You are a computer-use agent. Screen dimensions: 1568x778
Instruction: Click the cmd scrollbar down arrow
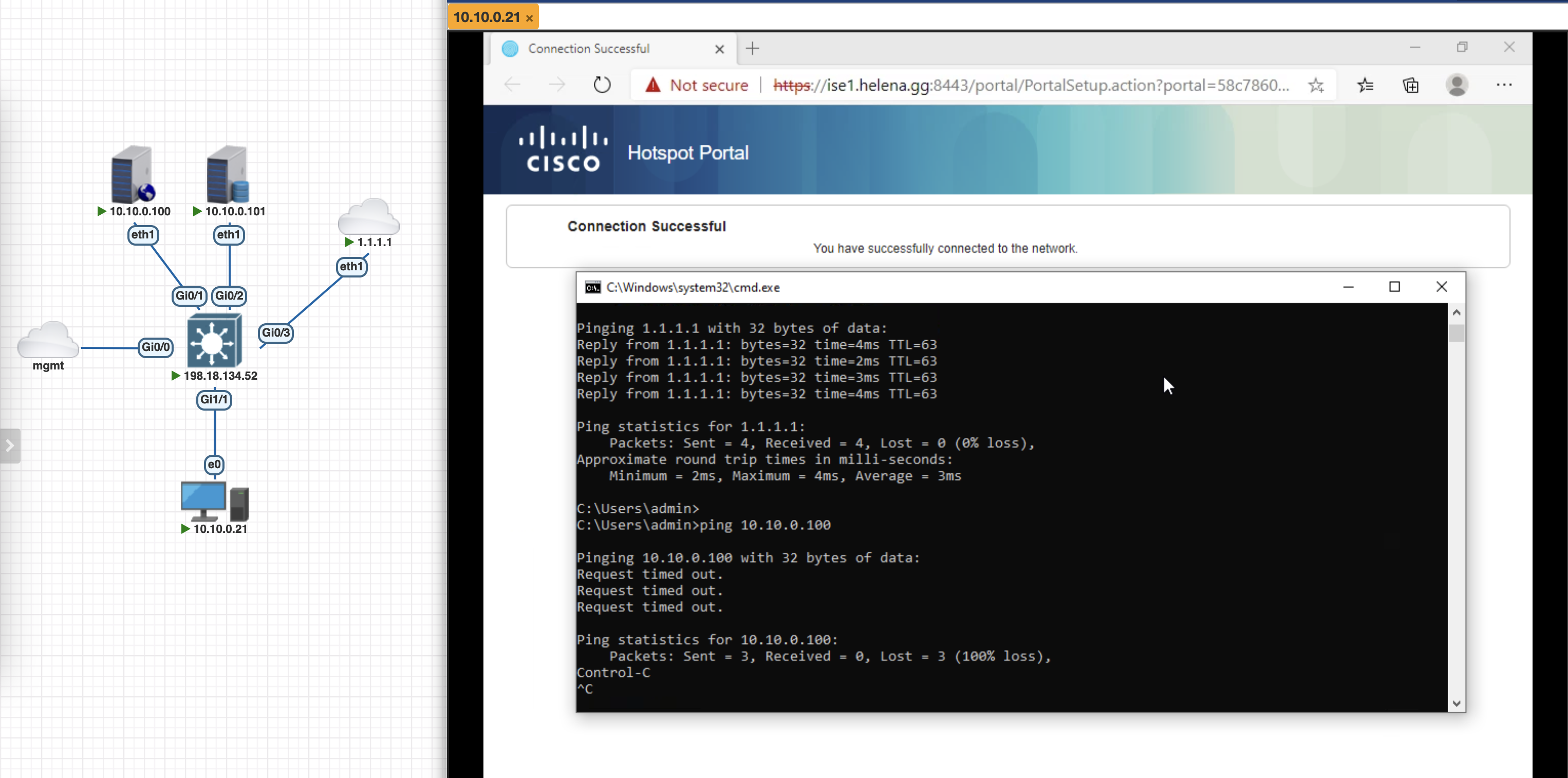[x=1456, y=703]
